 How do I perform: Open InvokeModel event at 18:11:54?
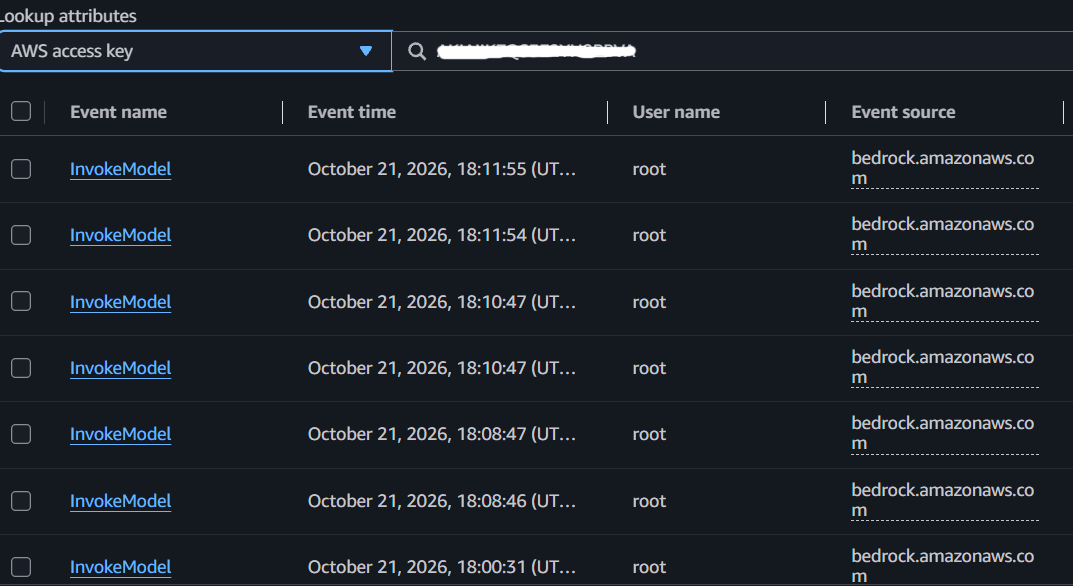tap(120, 235)
